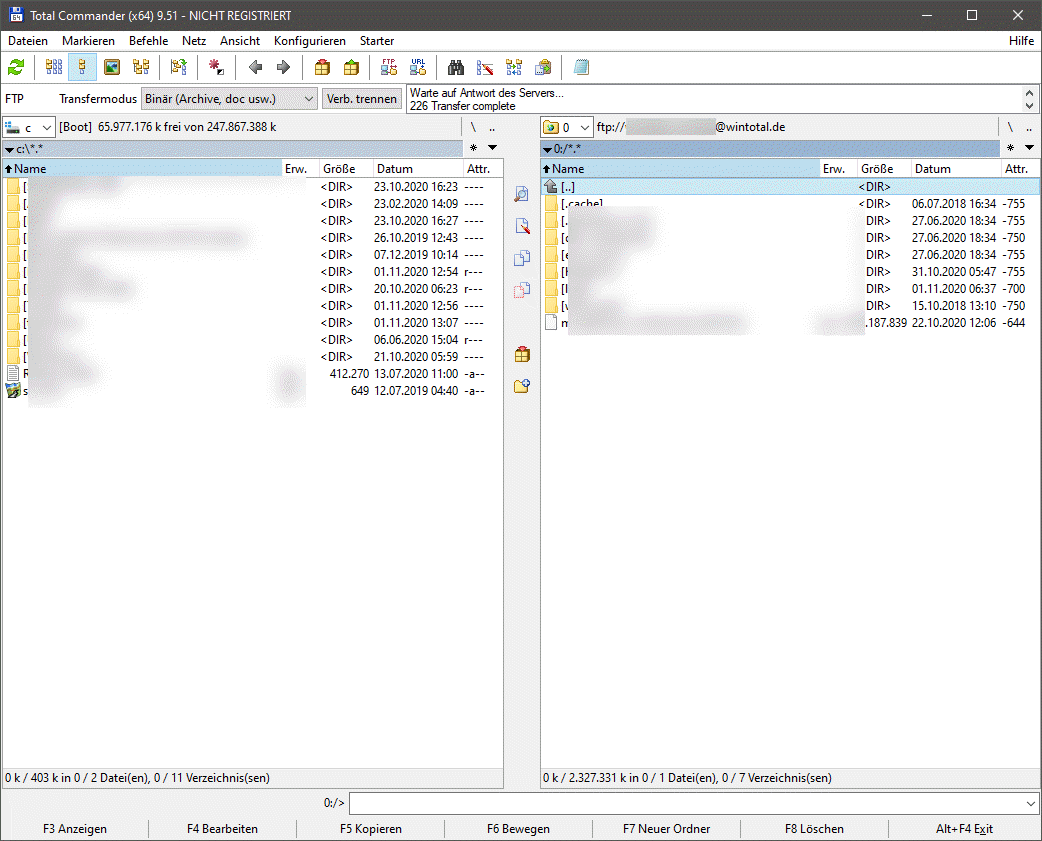Open the Hilfe menu
The width and height of the screenshot is (1042, 841).
1021,41
